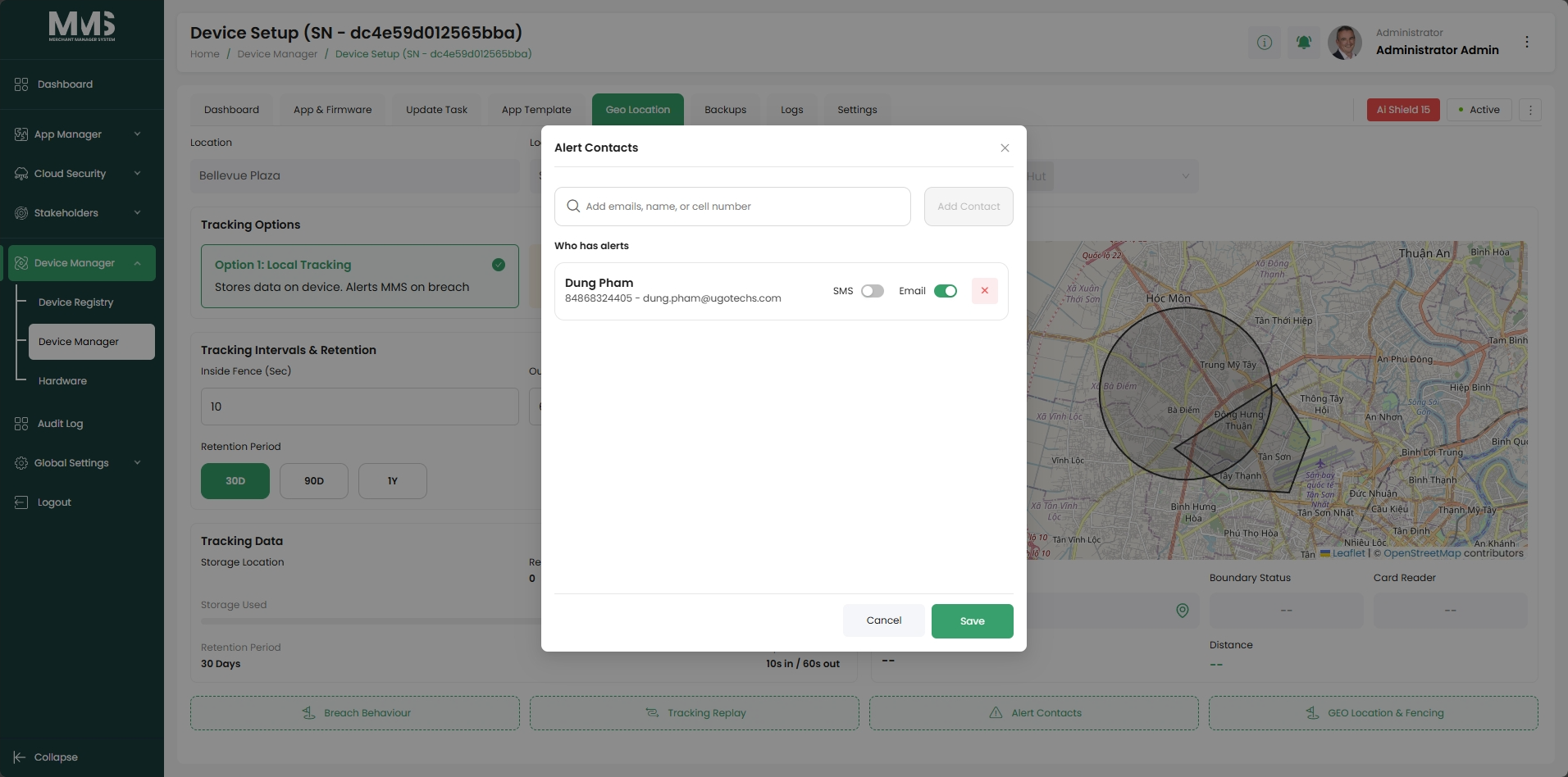Click the Active status button
The height and width of the screenshot is (777, 1568).
coord(1479,110)
